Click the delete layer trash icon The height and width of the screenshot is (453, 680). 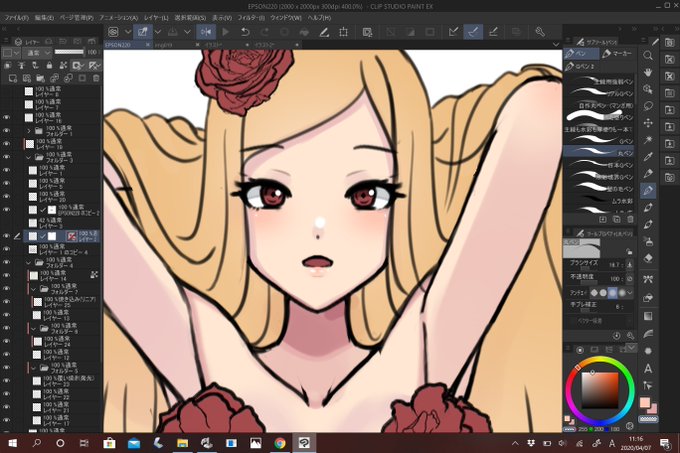pyautogui.click(x=96, y=78)
